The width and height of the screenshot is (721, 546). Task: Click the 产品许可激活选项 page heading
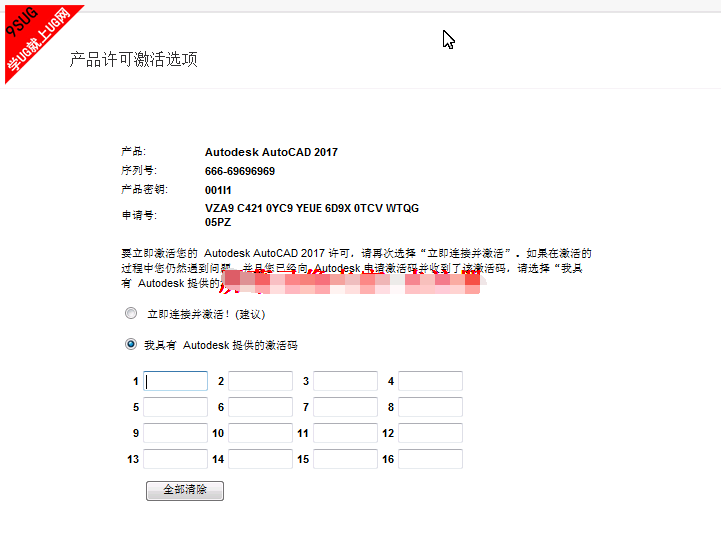(134, 59)
